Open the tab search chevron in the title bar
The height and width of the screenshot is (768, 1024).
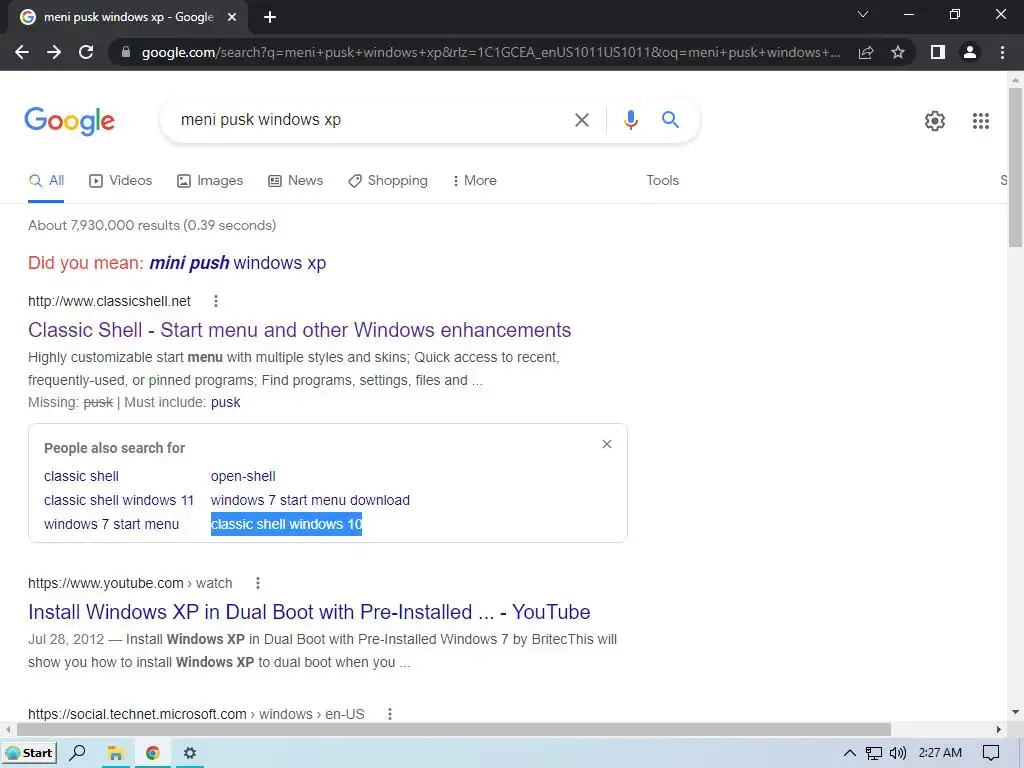click(863, 14)
